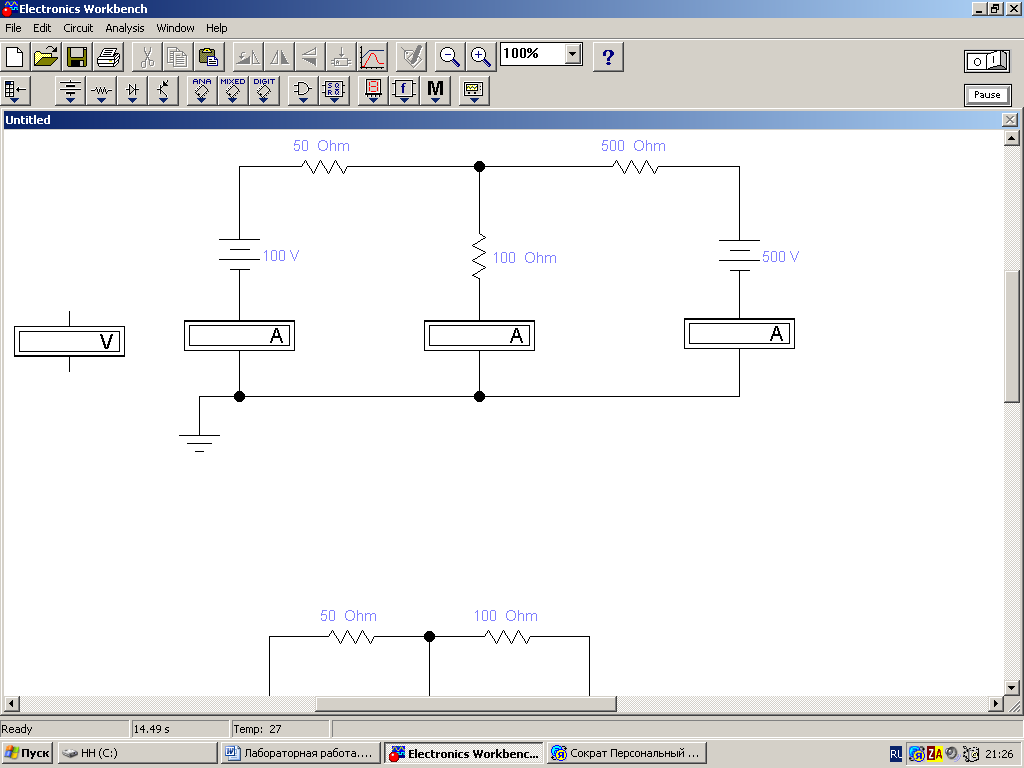This screenshot has height=768, width=1024.
Task: Paste from the clipboard
Action: pos(209,57)
